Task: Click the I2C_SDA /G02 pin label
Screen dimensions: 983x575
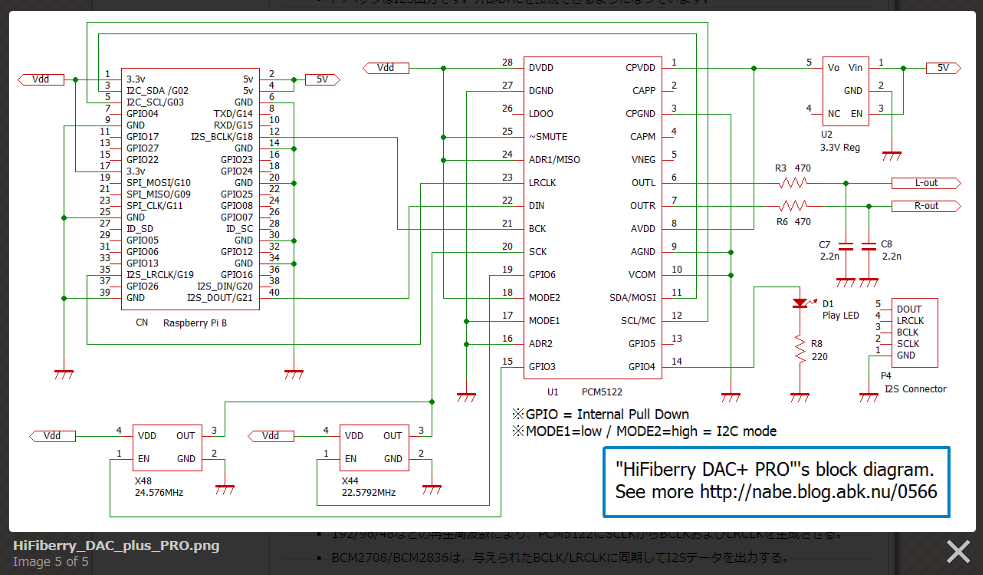Action: (x=157, y=91)
